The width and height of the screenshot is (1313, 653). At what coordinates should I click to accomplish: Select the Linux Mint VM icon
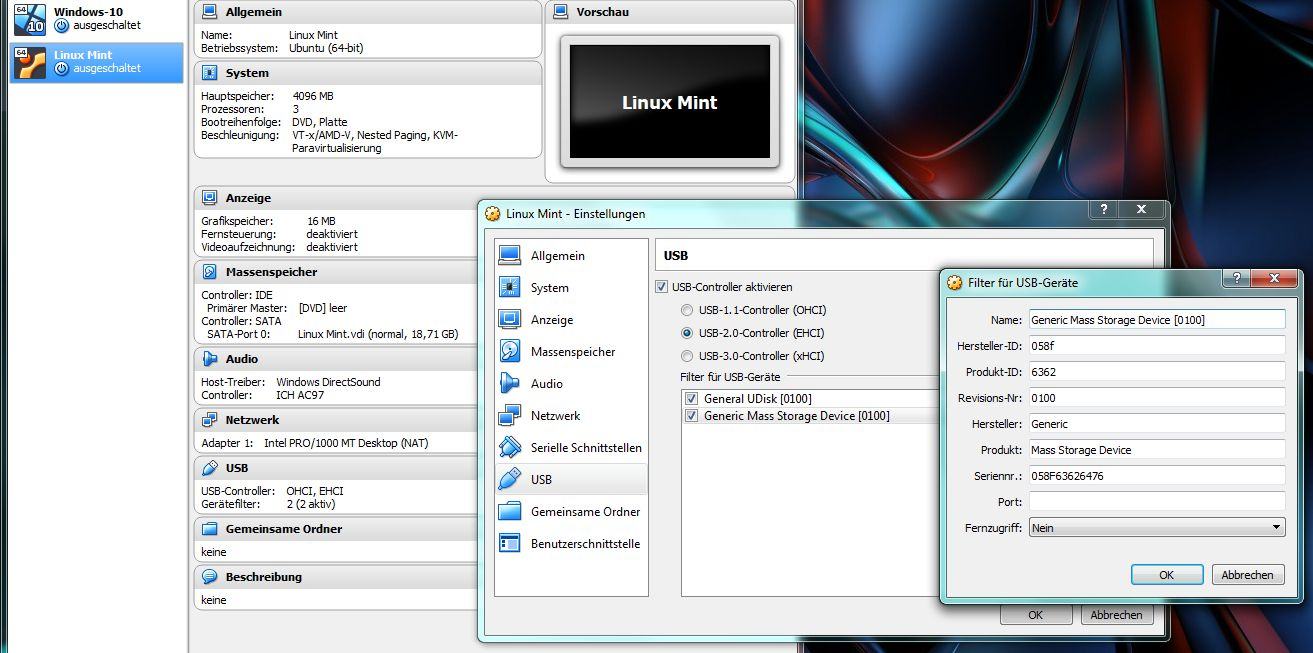(30, 62)
